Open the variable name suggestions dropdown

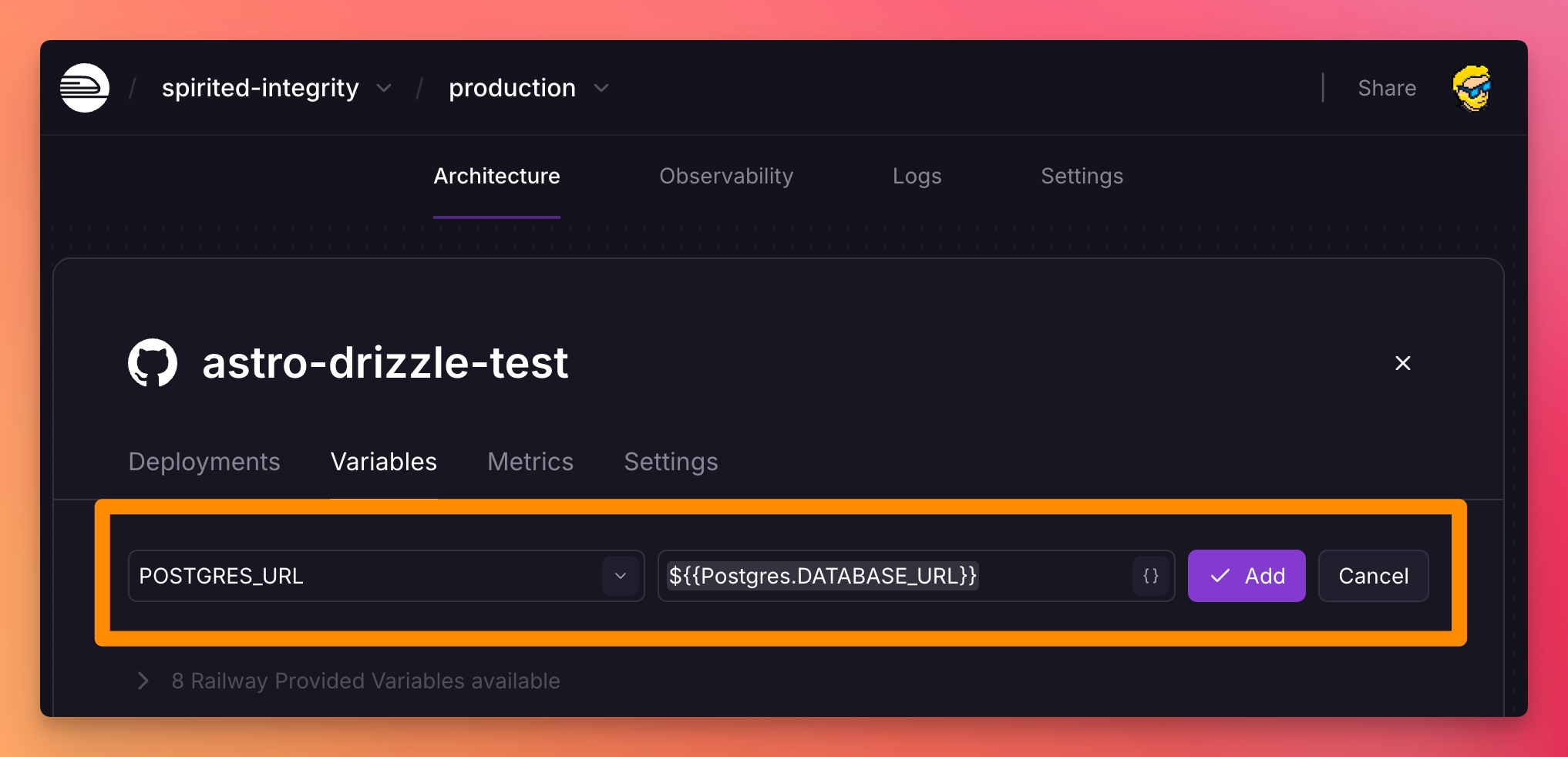tap(621, 576)
